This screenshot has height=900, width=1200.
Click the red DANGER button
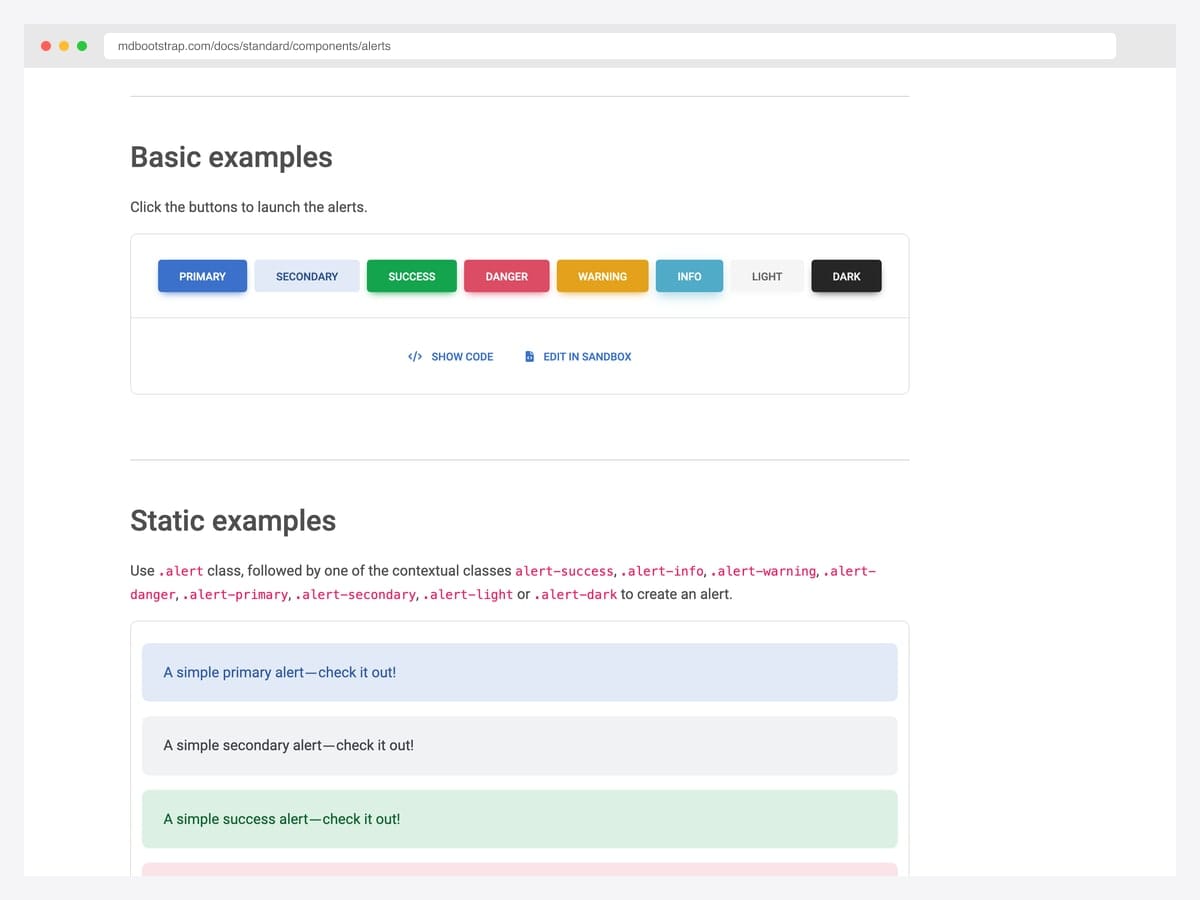click(507, 276)
